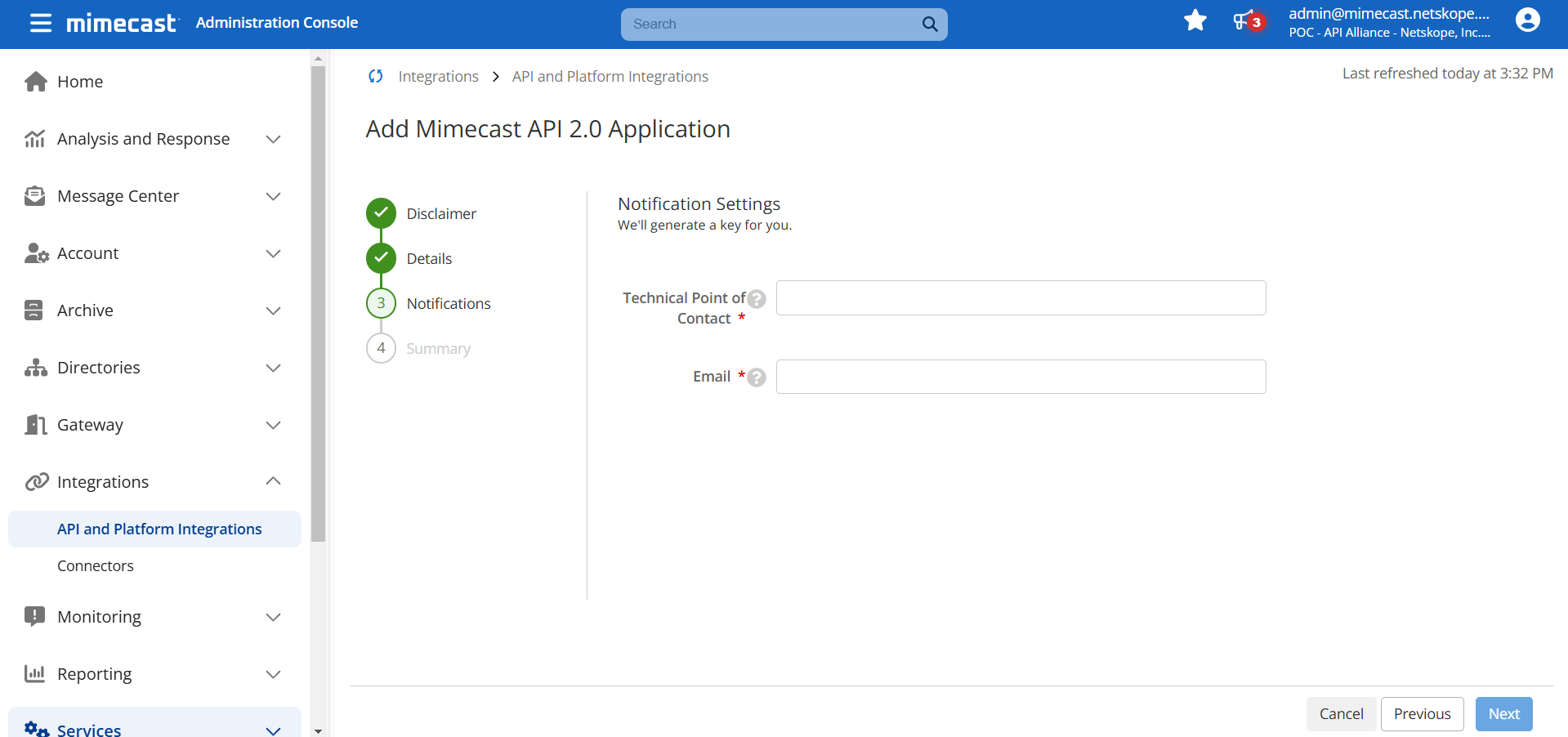Go to Home in the sidebar
This screenshot has height=737, width=1568.
(x=80, y=82)
